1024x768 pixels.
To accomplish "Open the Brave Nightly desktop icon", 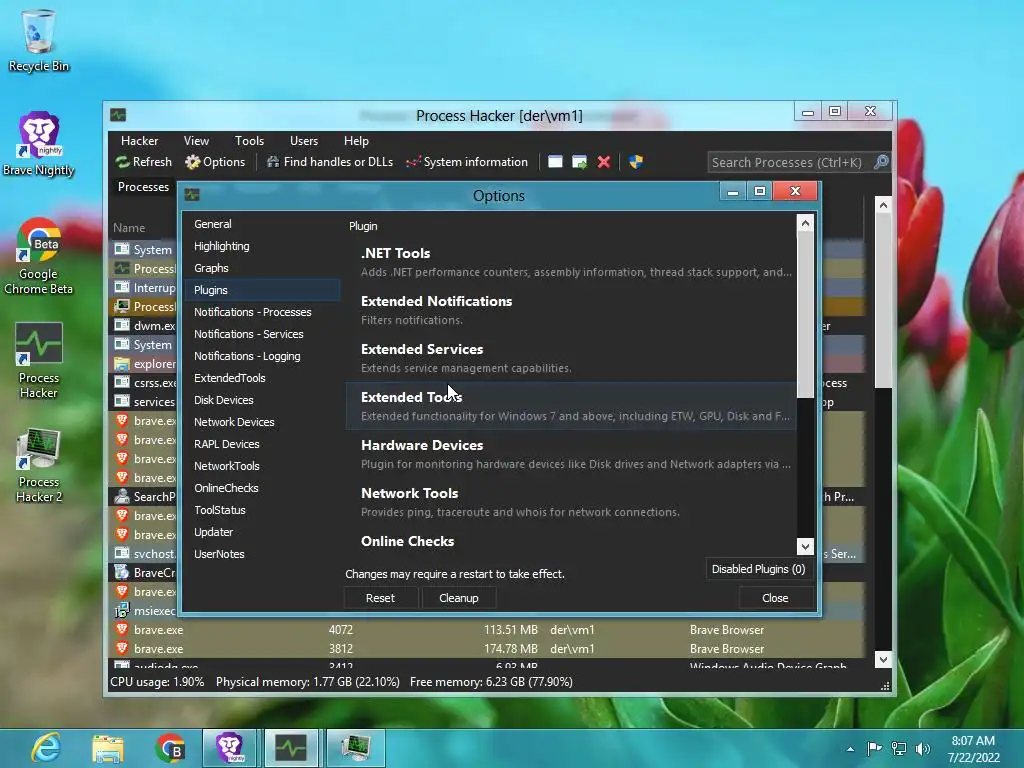I will pyautogui.click(x=39, y=144).
